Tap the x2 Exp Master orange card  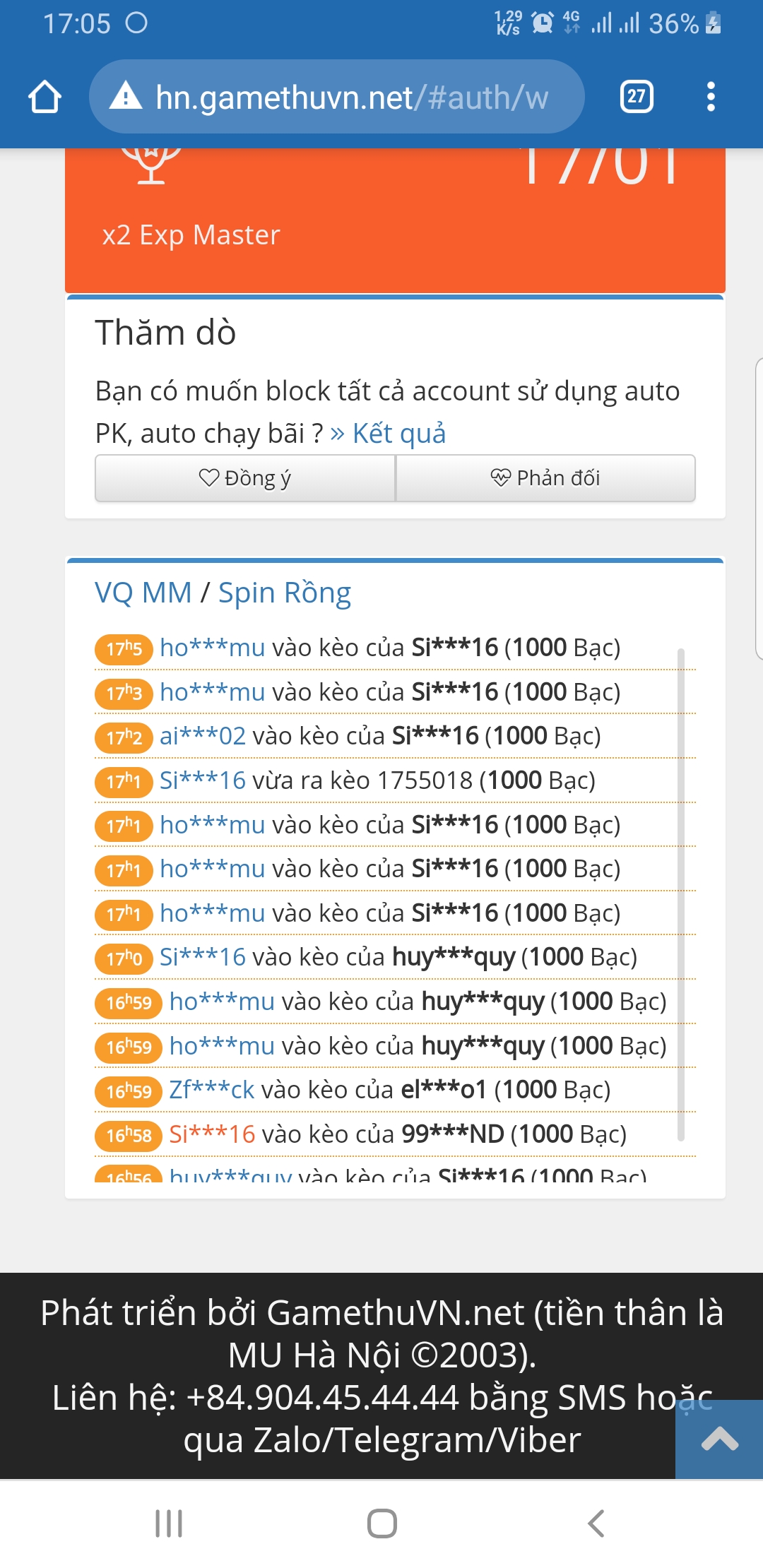pyautogui.click(x=395, y=226)
